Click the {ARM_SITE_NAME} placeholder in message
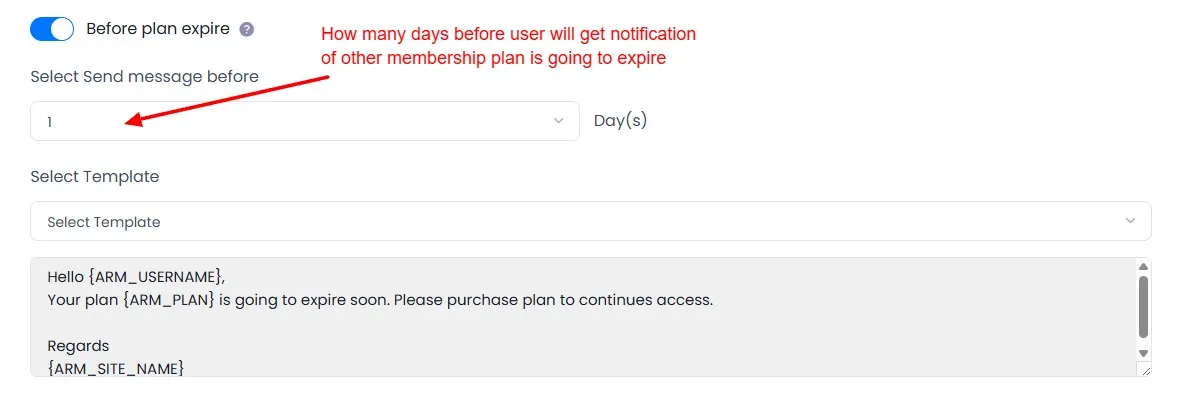The image size is (1182, 401). [116, 368]
